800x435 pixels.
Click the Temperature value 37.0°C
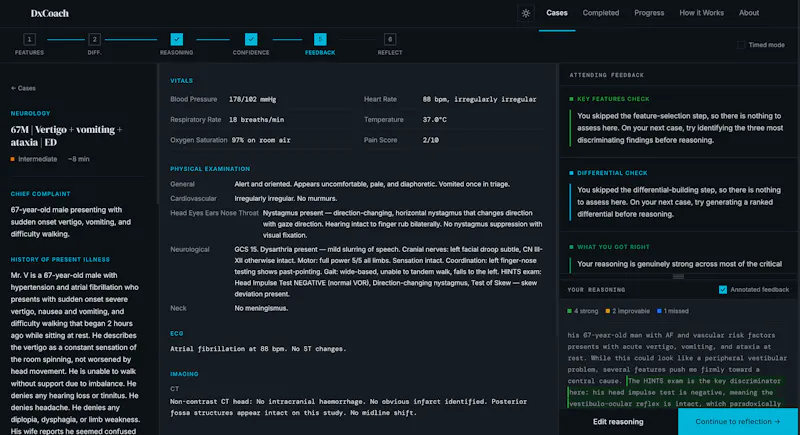(x=434, y=120)
